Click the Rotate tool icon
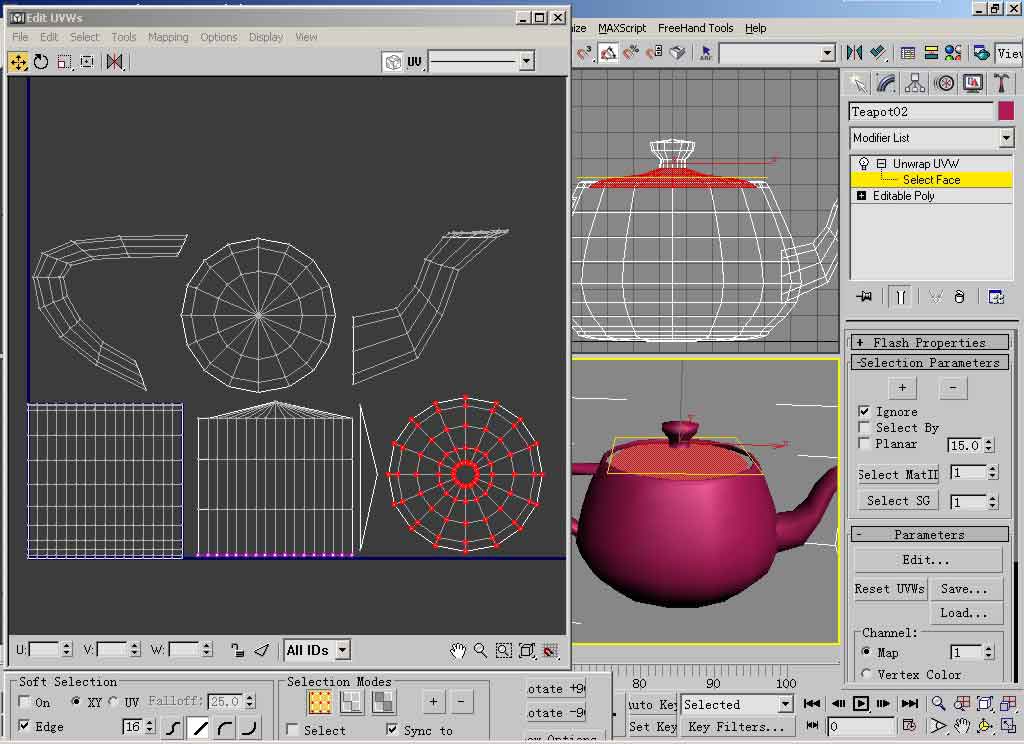The height and width of the screenshot is (744, 1024). [x=41, y=62]
